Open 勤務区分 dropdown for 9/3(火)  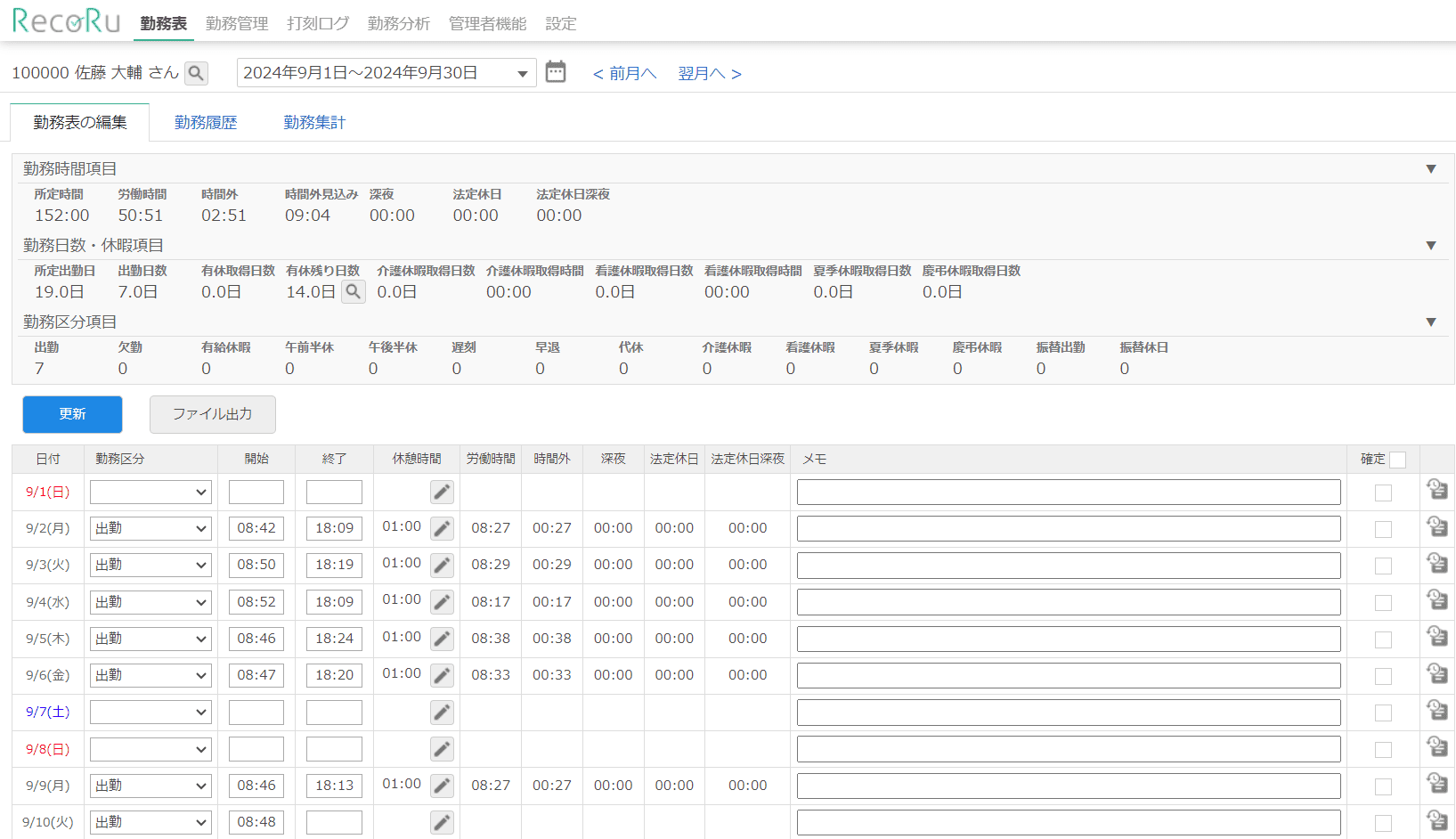(150, 566)
